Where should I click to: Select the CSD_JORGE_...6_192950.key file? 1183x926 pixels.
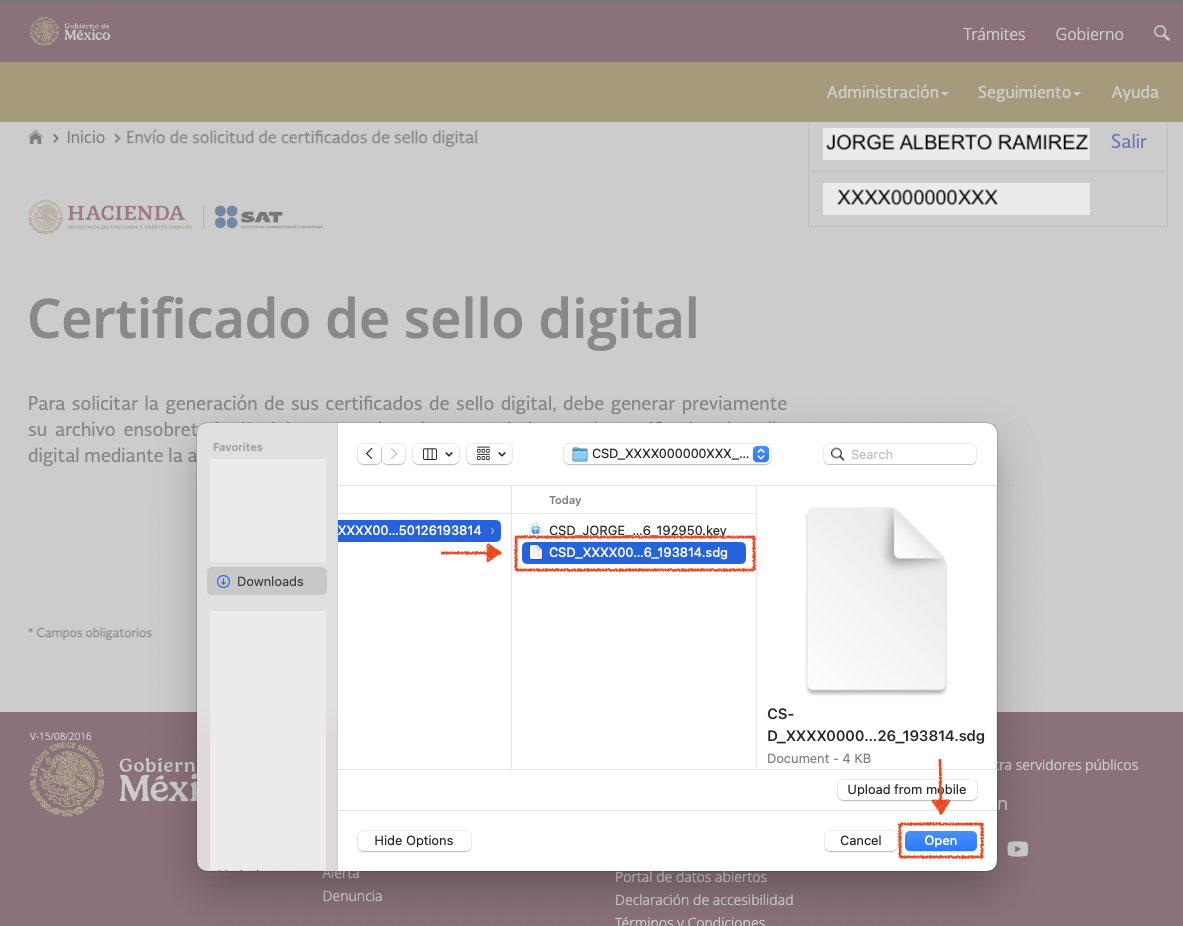click(x=634, y=531)
